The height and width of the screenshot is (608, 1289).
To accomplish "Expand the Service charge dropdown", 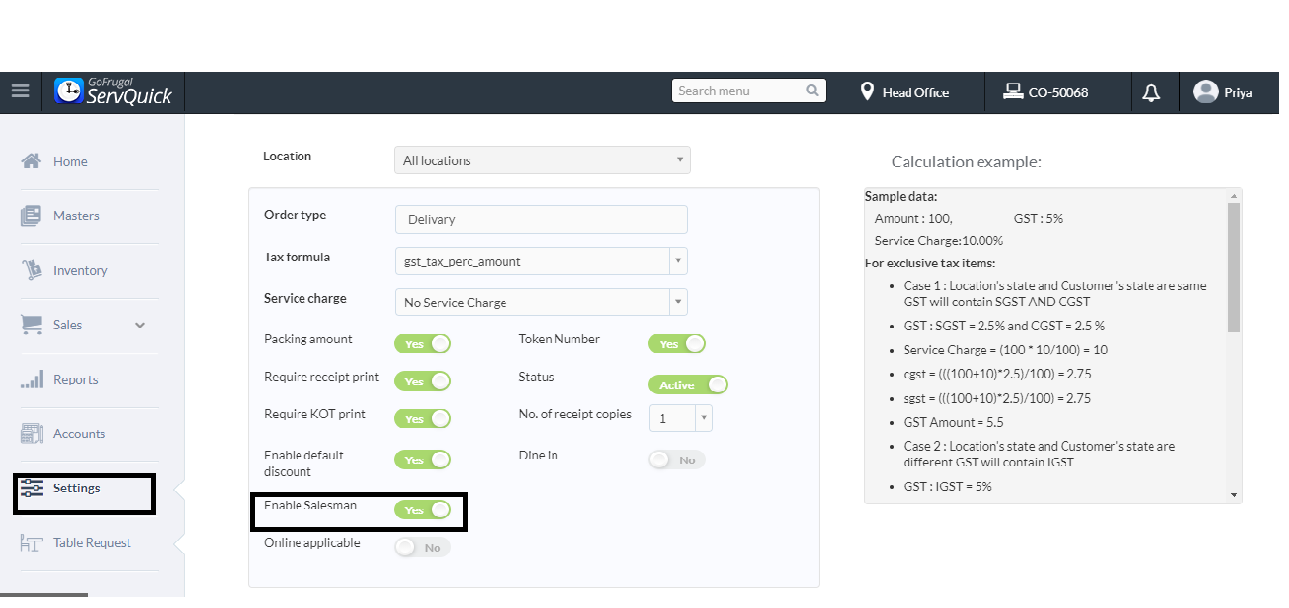I will coord(541,302).
